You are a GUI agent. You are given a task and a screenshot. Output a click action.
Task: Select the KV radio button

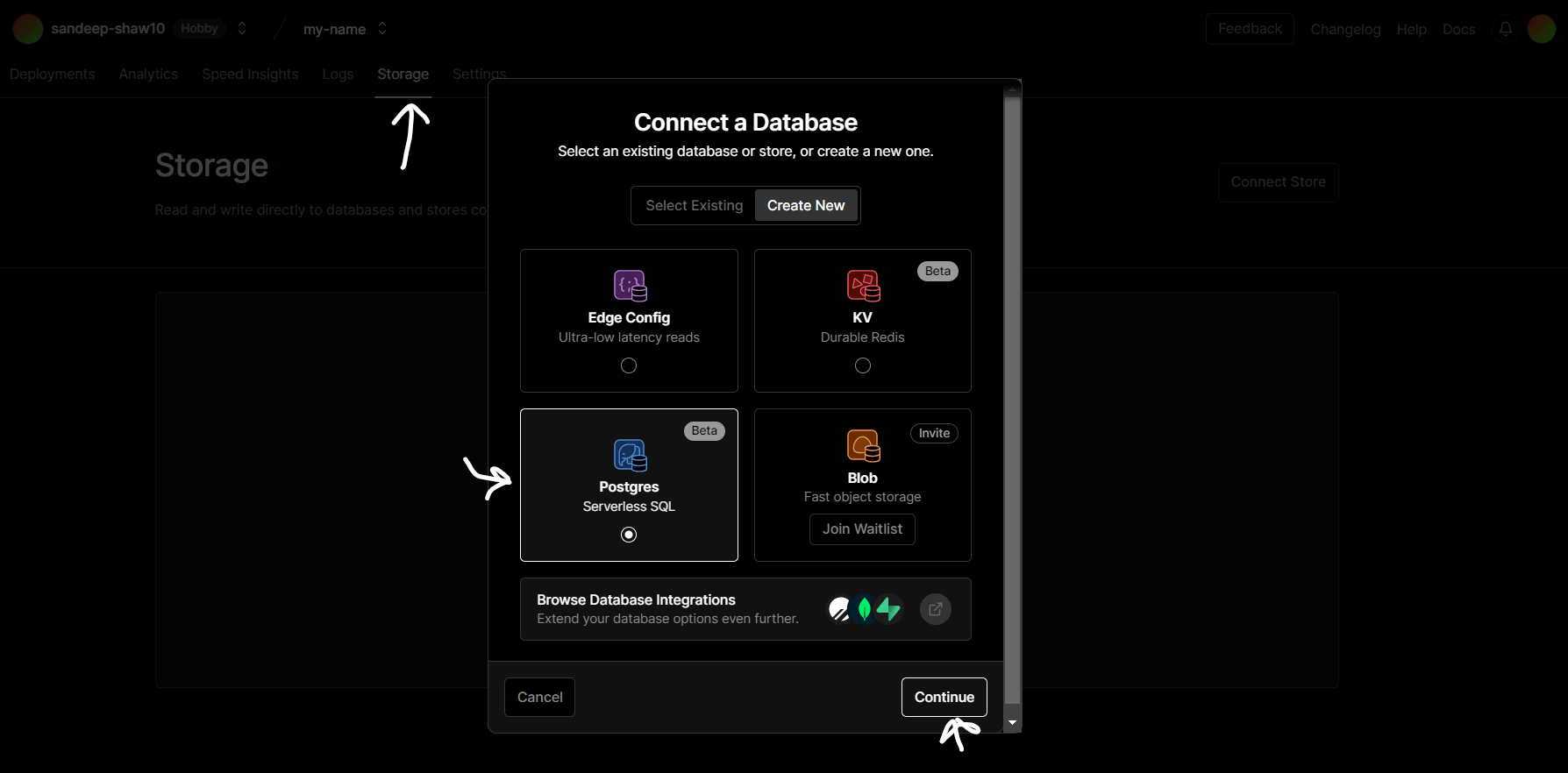[863, 365]
